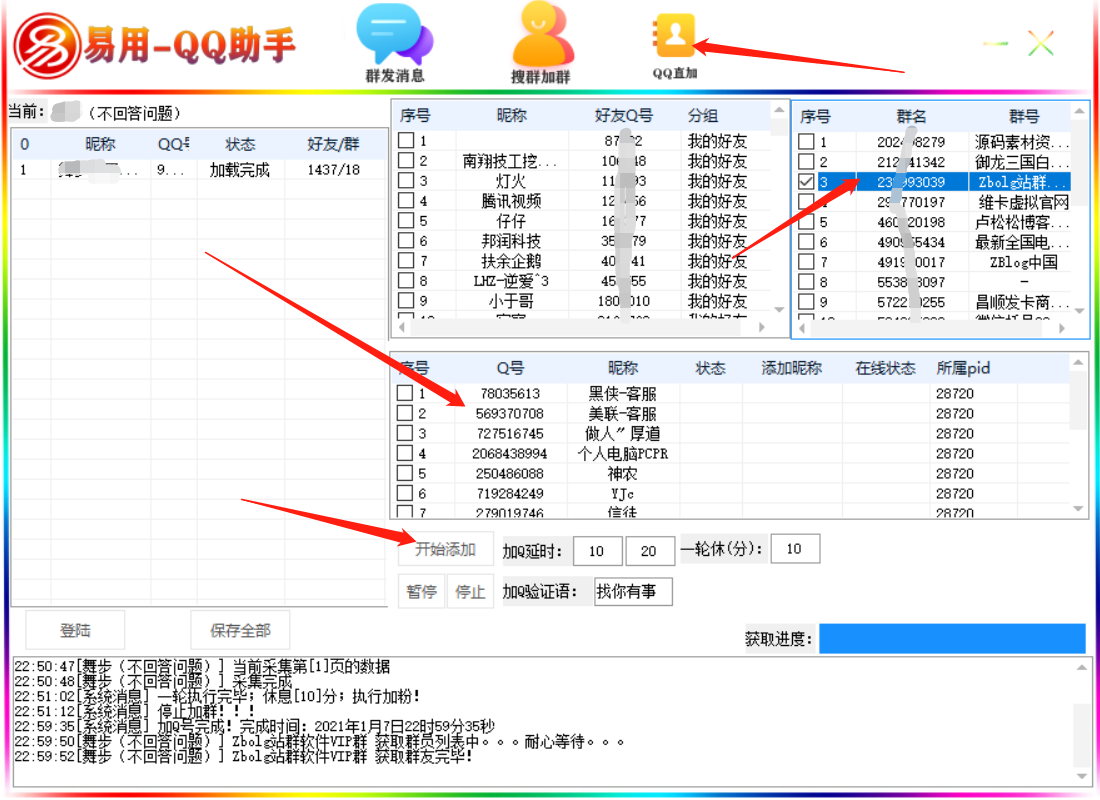Sort member list by 在线状态 header
This screenshot has width=1100, height=800.
tap(885, 368)
